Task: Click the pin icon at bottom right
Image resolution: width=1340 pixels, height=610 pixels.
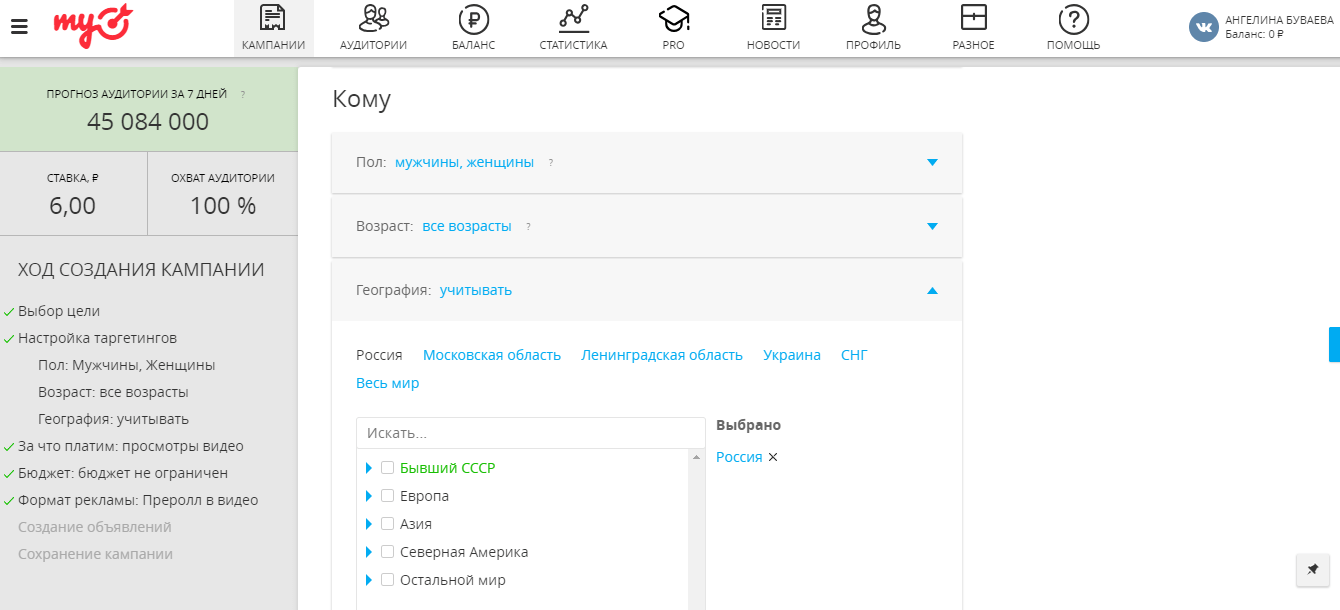Action: [x=1313, y=569]
